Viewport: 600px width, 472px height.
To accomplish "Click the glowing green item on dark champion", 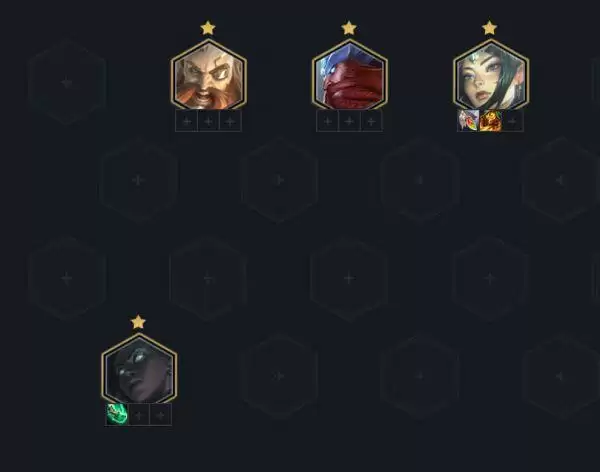I will 117,415.
